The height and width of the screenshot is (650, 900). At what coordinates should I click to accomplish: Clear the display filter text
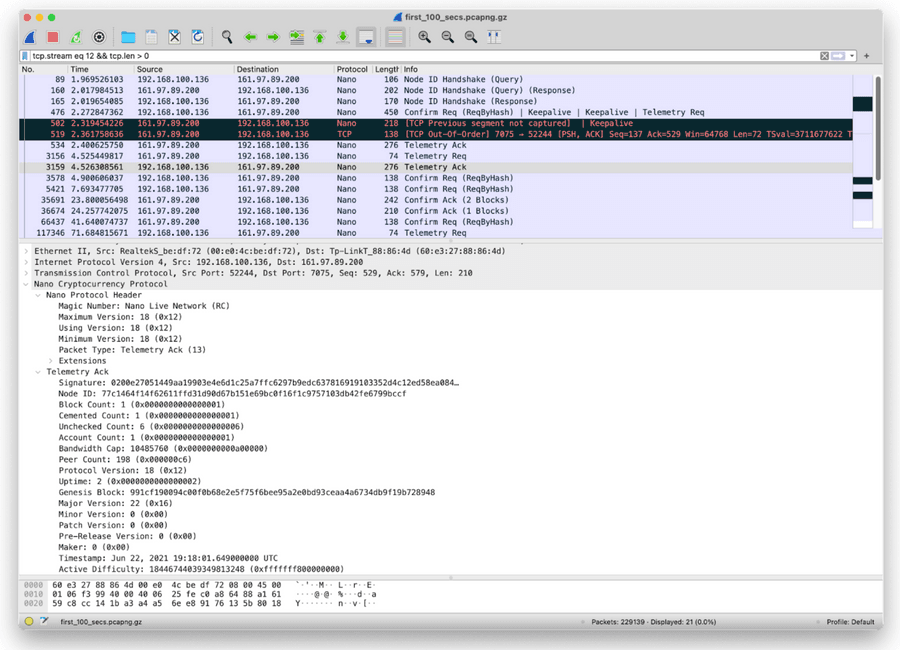coord(824,56)
